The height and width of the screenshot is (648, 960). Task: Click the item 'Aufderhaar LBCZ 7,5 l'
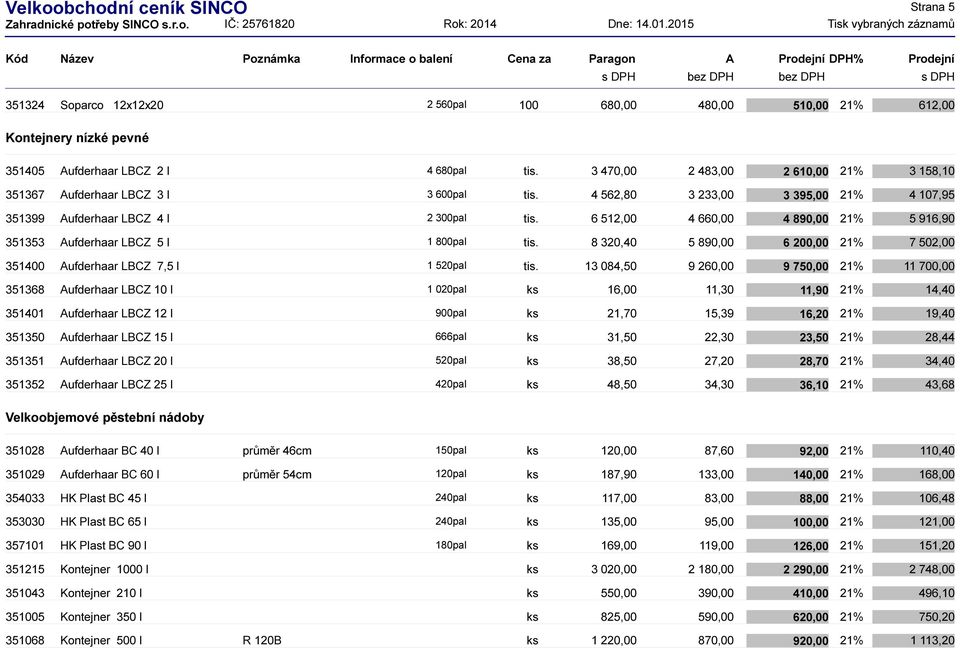pos(119,266)
